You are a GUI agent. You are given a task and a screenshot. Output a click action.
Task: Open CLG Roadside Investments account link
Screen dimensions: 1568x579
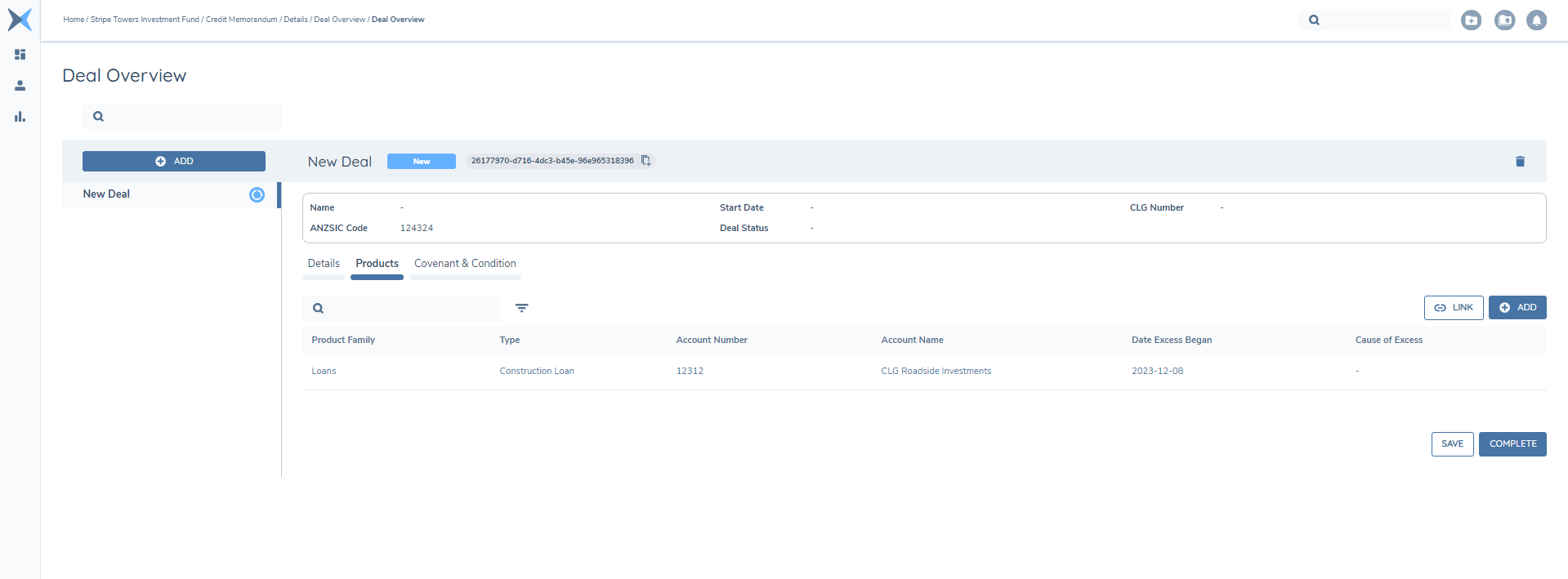point(936,372)
